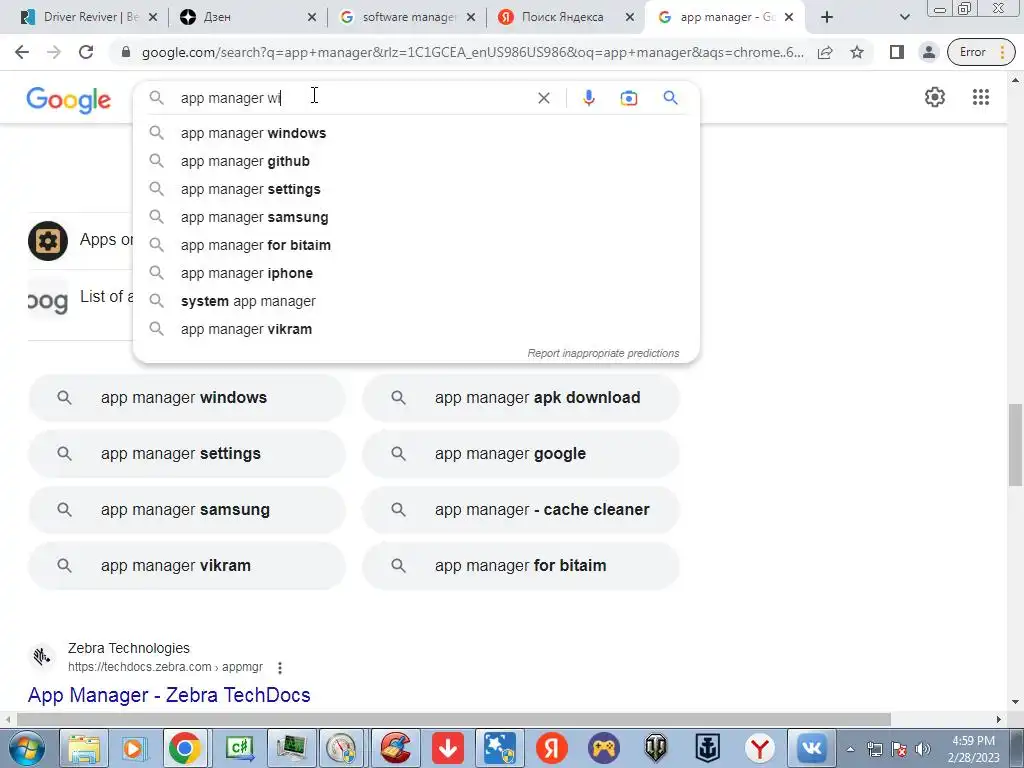Click related search app manager google
The width and height of the screenshot is (1024, 768).
tap(520, 454)
